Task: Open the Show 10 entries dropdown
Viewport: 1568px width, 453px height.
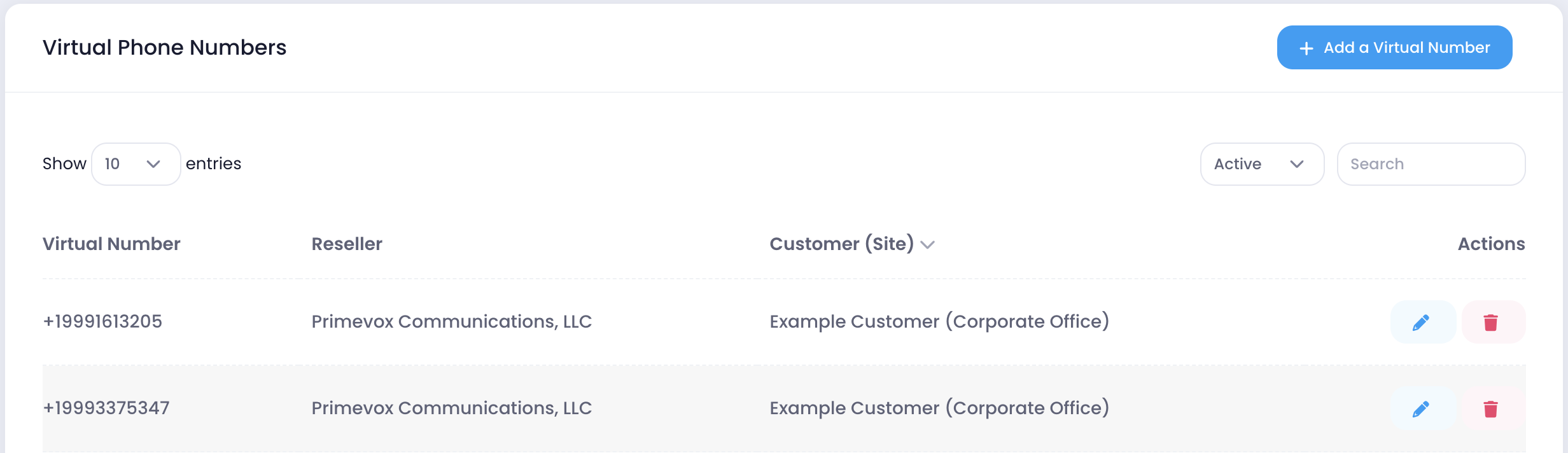Action: [x=136, y=164]
